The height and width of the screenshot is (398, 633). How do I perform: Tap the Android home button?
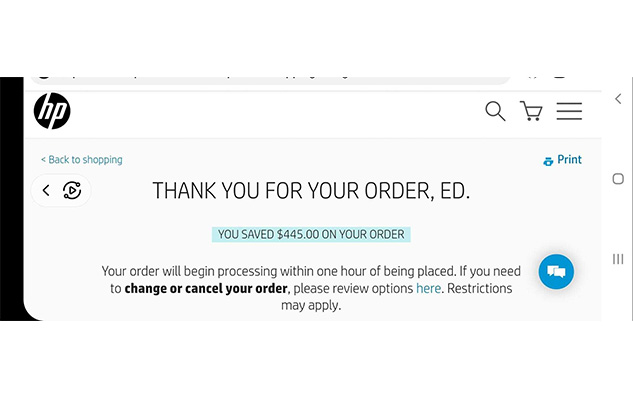(x=618, y=179)
